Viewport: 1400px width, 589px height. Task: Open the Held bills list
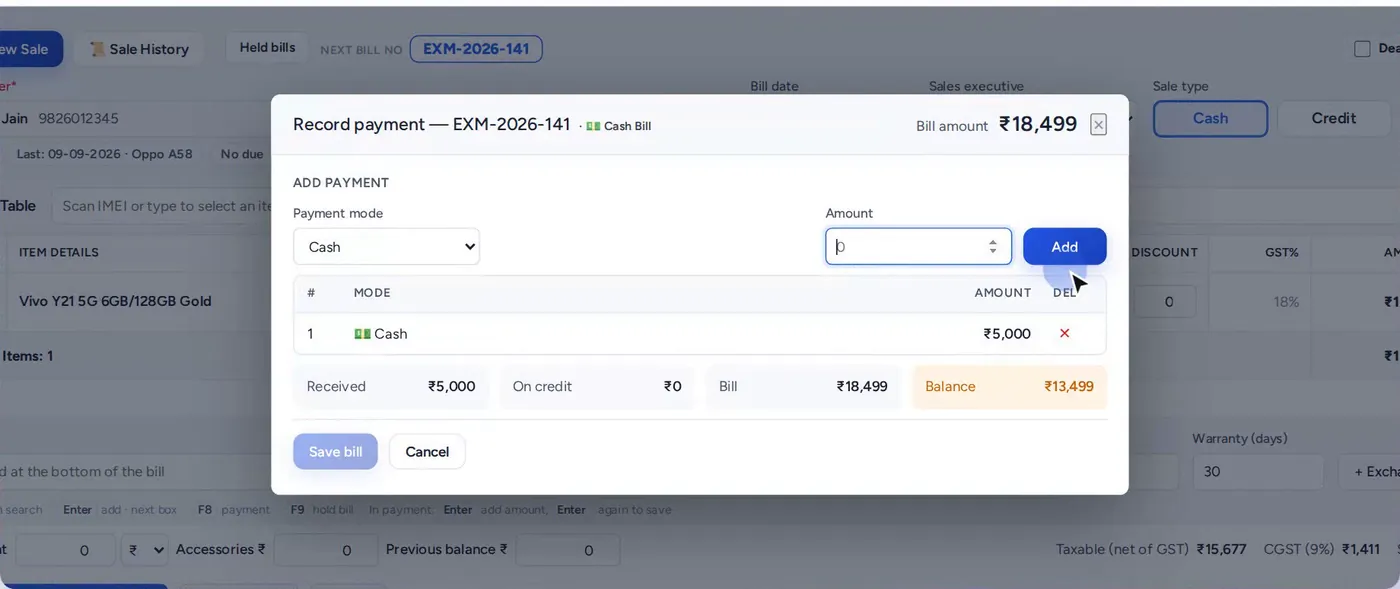click(x=268, y=48)
